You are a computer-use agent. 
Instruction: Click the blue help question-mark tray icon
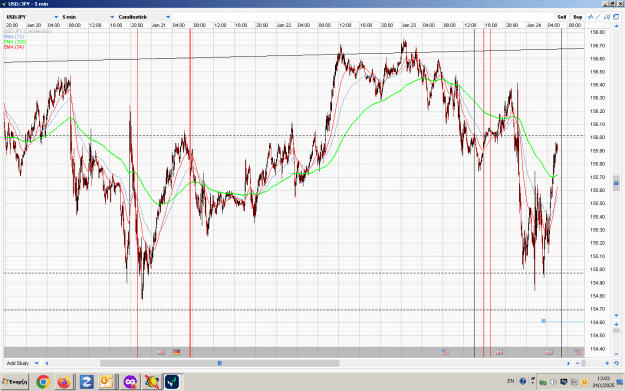coord(523,381)
